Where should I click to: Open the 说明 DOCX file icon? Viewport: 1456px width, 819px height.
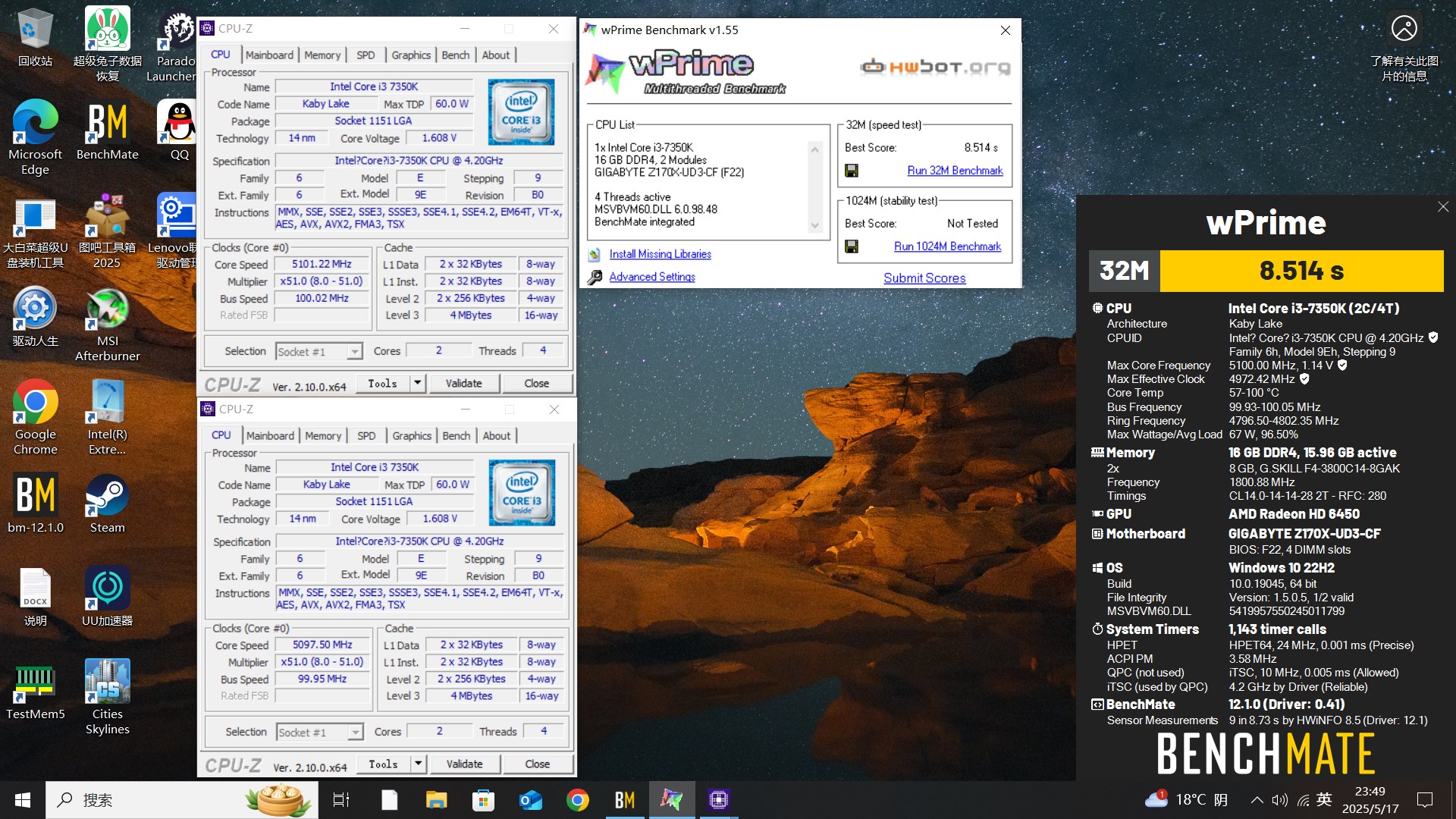coord(35,597)
